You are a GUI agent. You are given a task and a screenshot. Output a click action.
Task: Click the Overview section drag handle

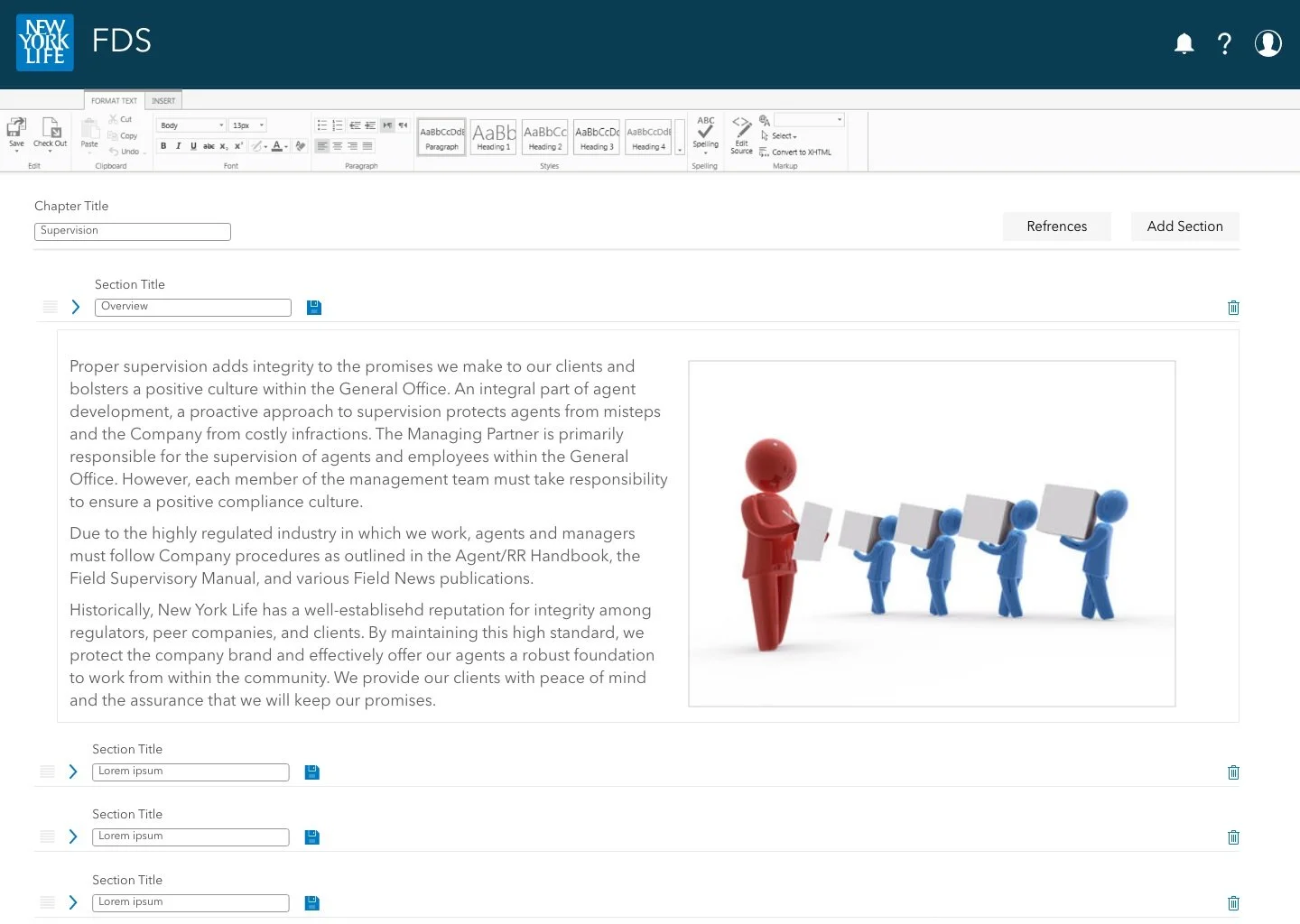(x=51, y=307)
